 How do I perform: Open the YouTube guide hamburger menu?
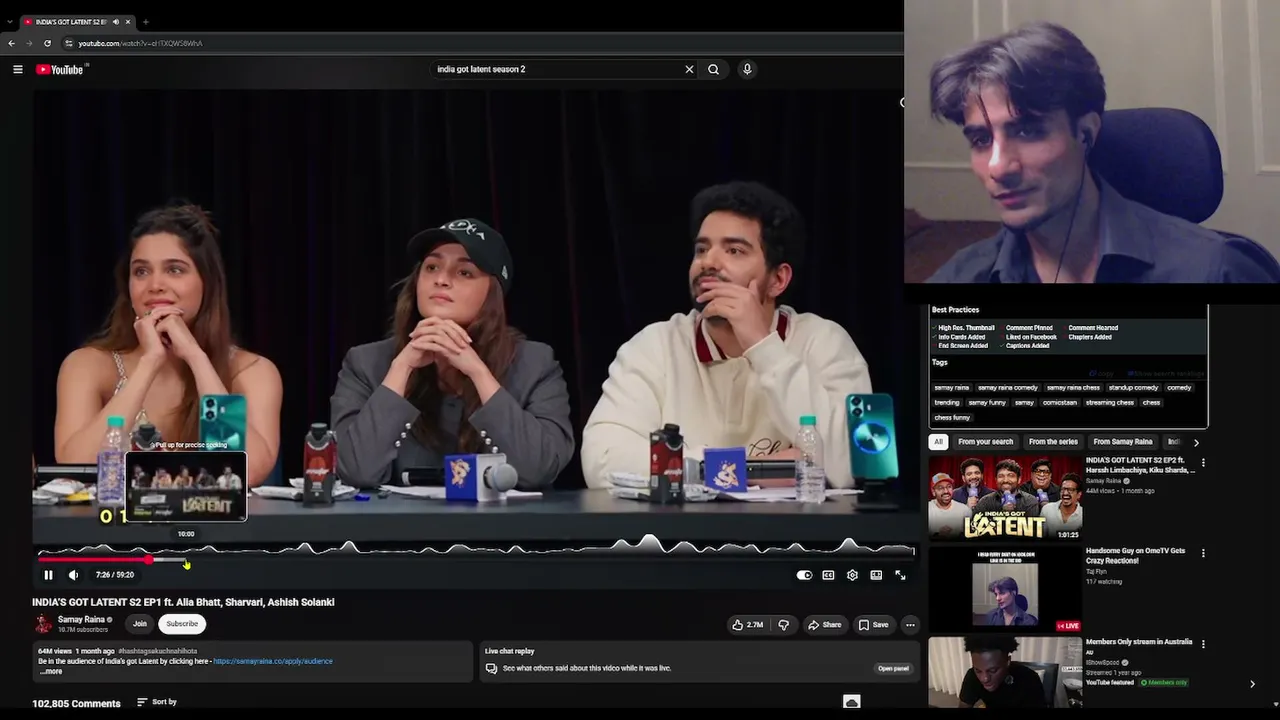click(18, 69)
